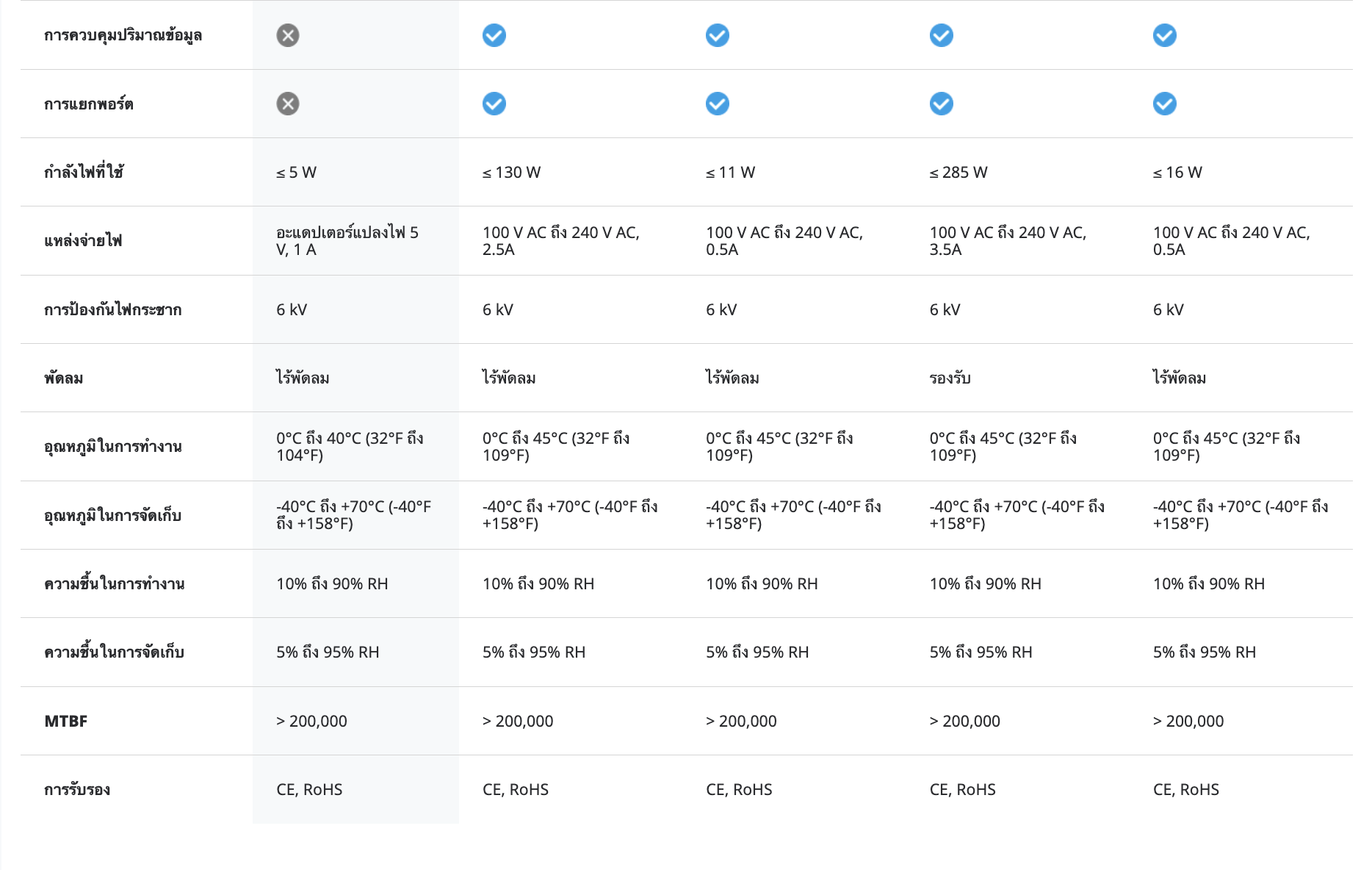Viewport: 1372px width, 870px height.
Task: Click the data control checkmark in the 285 W column
Action: pyautogui.click(x=942, y=35)
